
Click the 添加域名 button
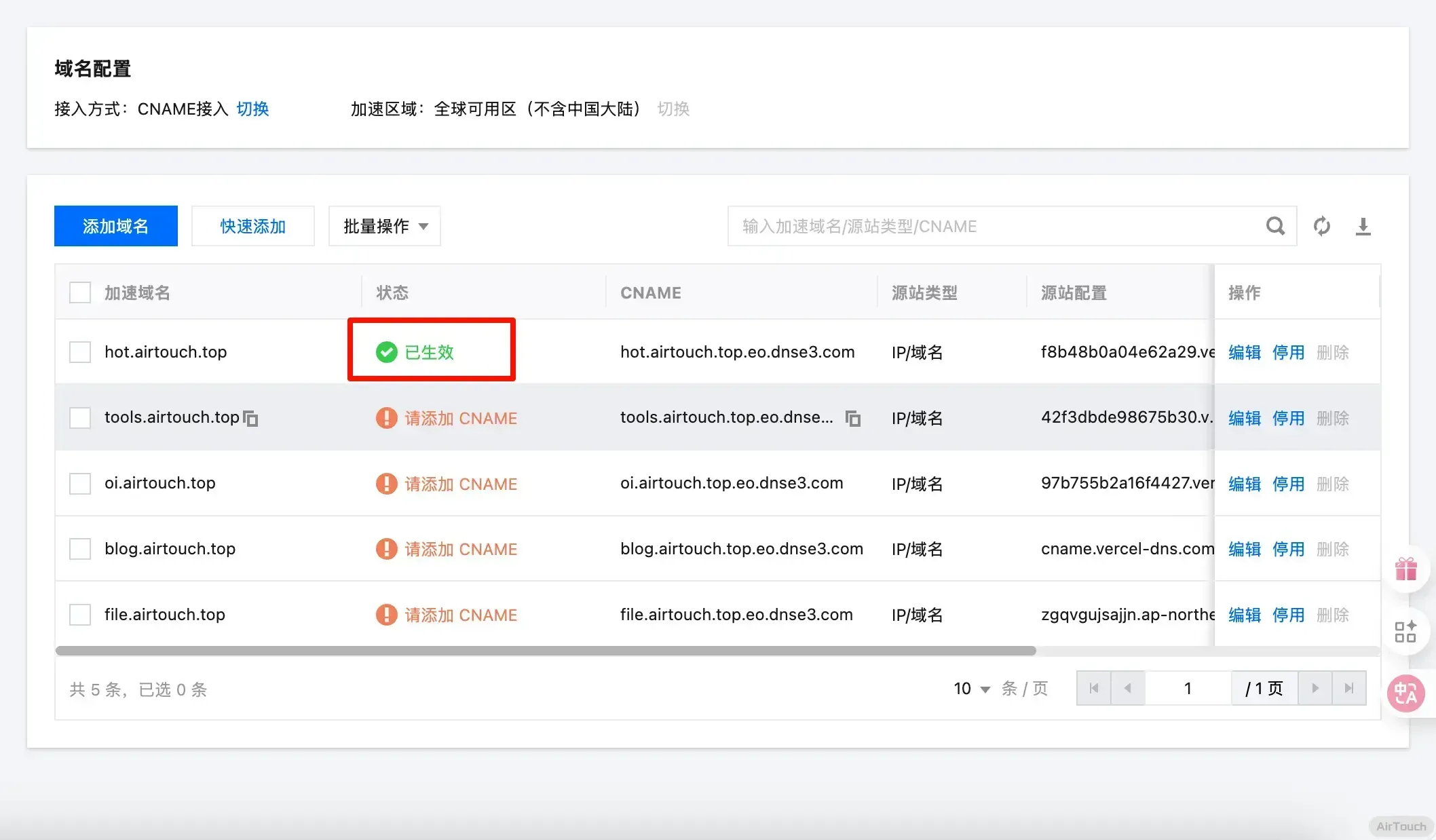[x=116, y=226]
